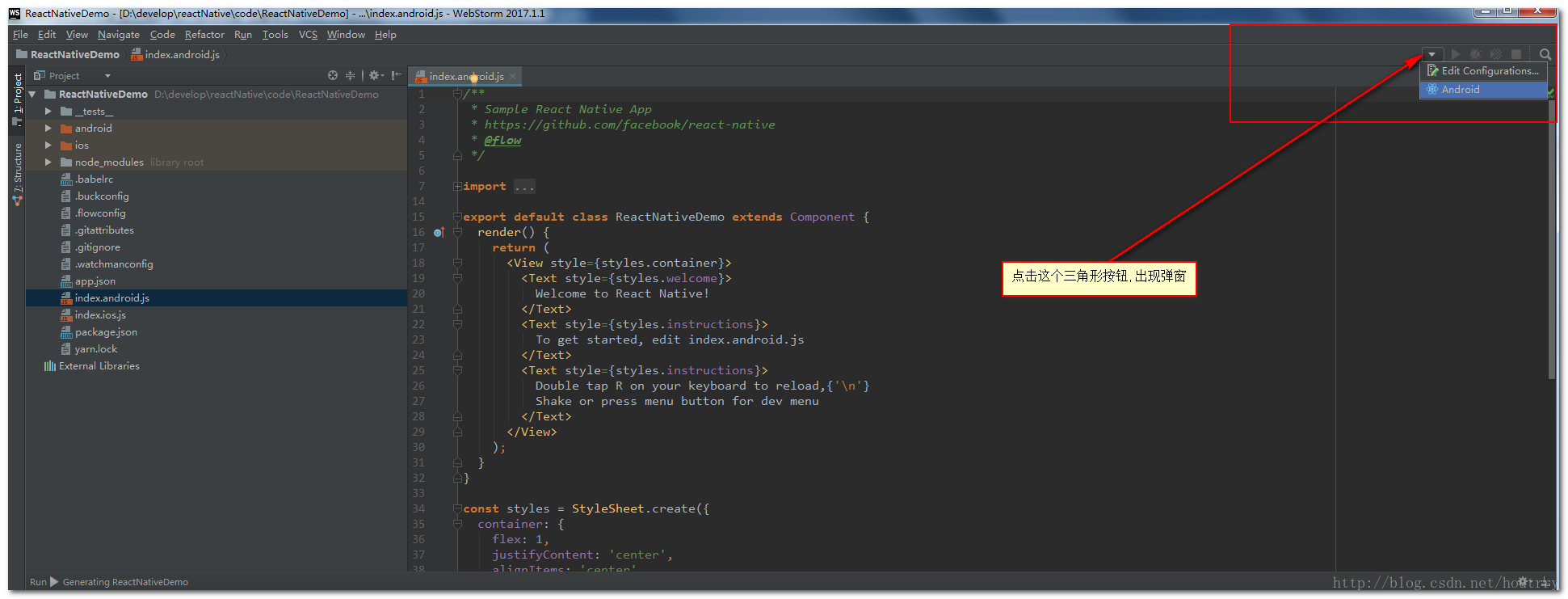Open the Window menu
1568x599 pixels.
tap(346, 35)
